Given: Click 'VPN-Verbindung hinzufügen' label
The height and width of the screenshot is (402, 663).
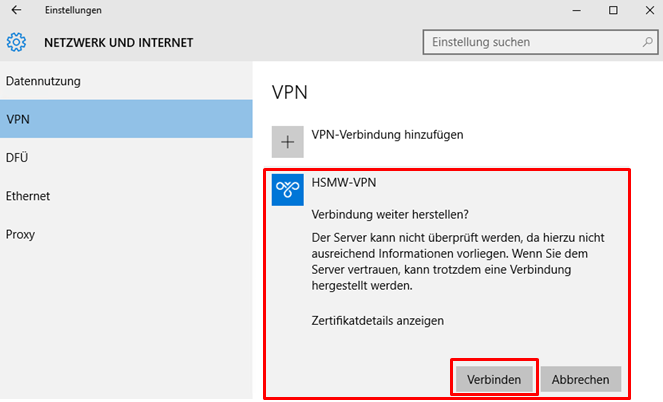Looking at the screenshot, I should [388, 134].
